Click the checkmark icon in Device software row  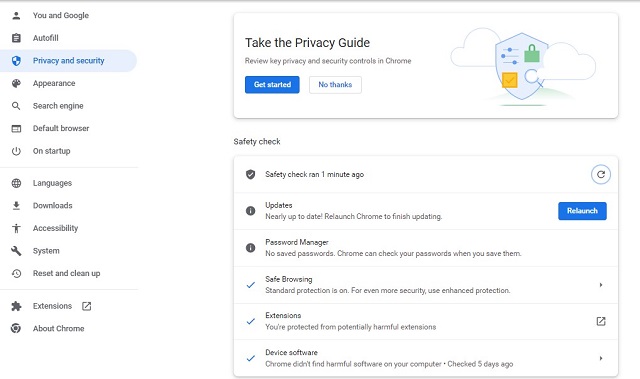[x=251, y=358]
